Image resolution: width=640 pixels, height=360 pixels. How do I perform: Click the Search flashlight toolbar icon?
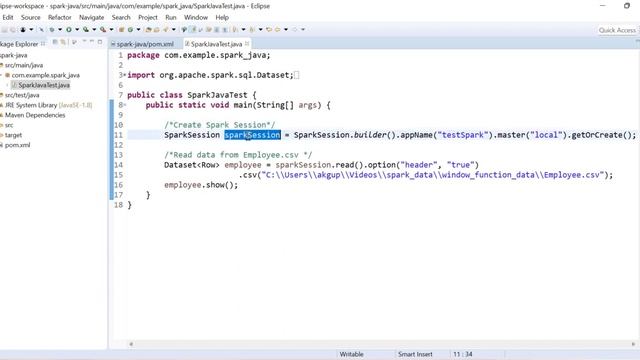tap(166, 30)
